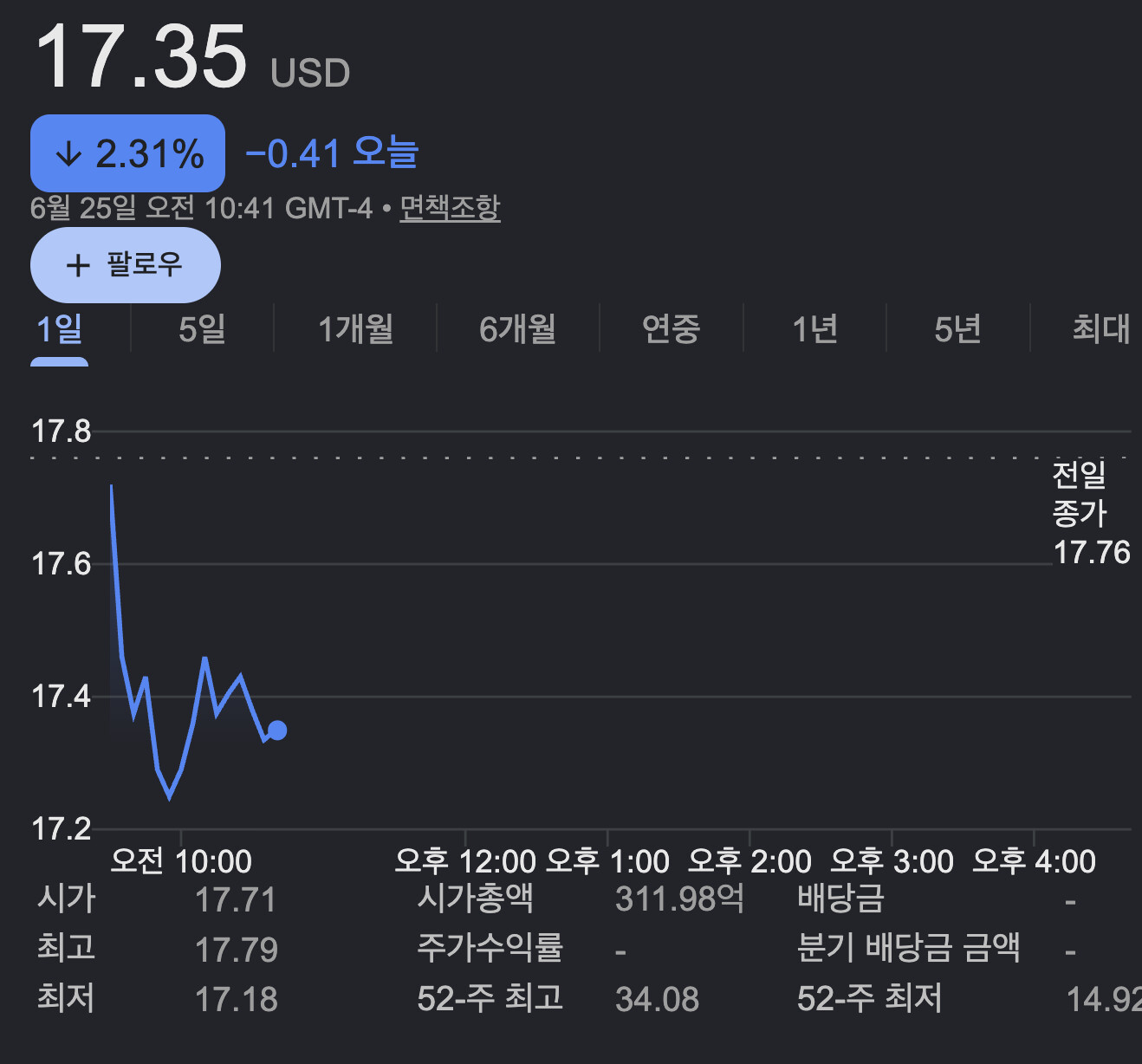Click the 오후 12:00 time marker
This screenshot has width=1142, height=1064.
[465, 861]
